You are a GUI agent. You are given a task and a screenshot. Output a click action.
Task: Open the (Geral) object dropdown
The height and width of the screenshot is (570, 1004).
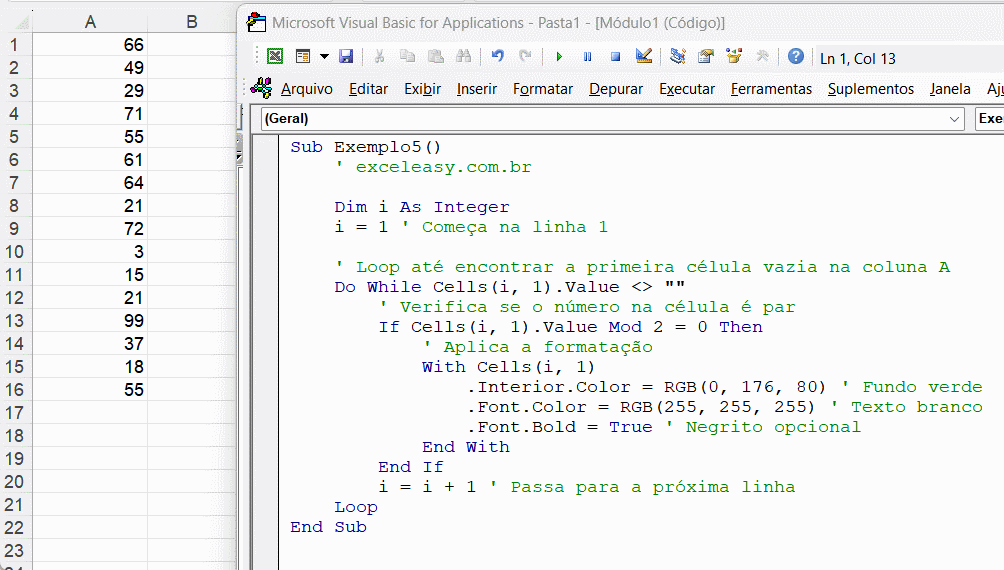[611, 119]
